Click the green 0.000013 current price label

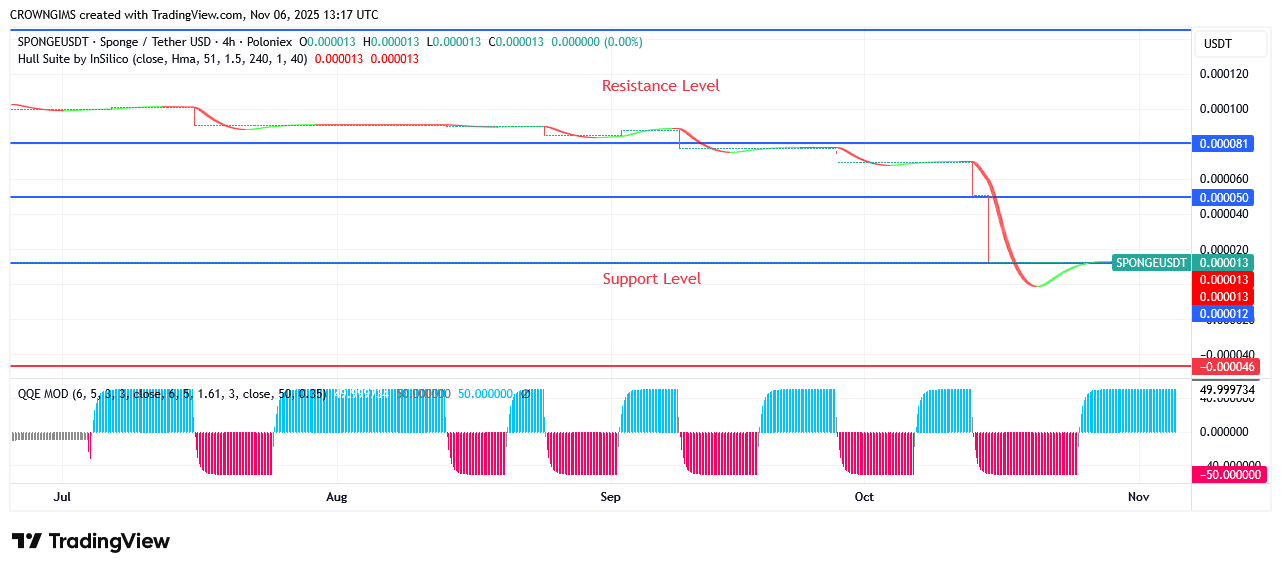tap(1223, 263)
